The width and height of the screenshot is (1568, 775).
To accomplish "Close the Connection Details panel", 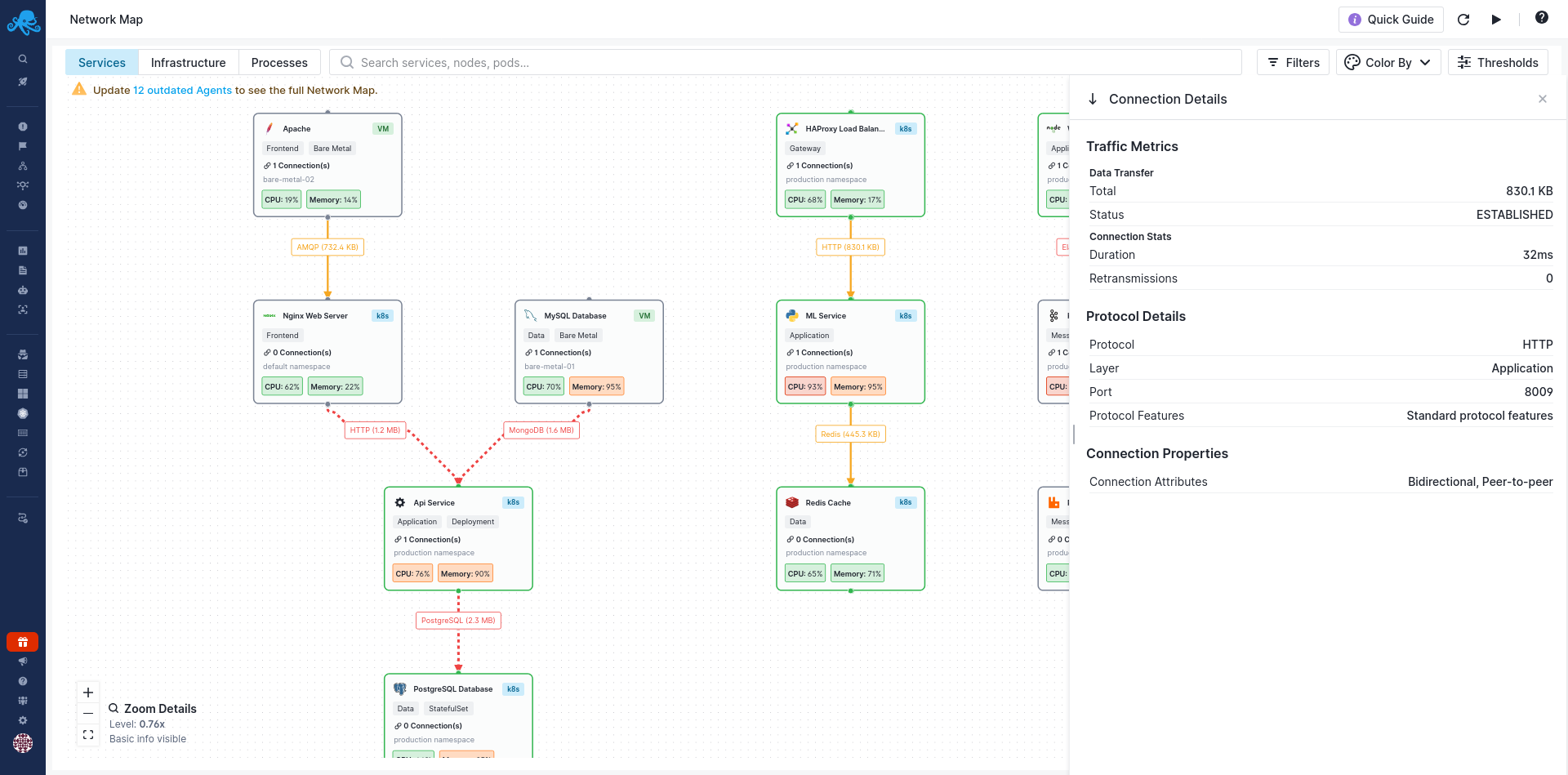I will pyautogui.click(x=1542, y=99).
